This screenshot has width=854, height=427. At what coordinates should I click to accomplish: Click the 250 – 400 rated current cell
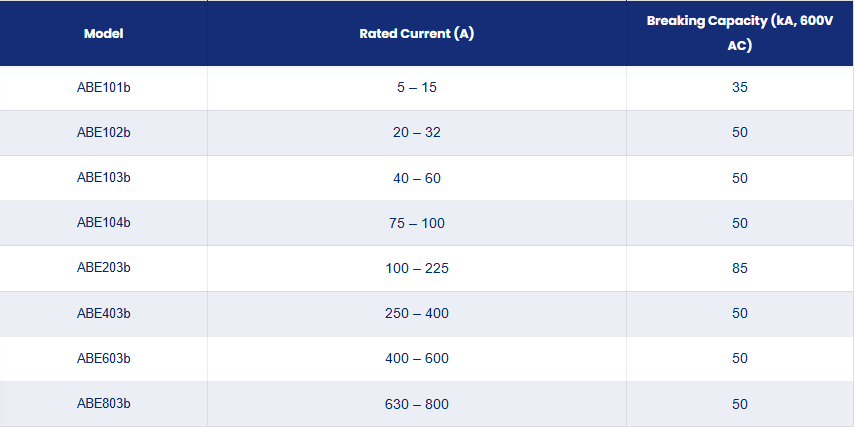point(417,314)
